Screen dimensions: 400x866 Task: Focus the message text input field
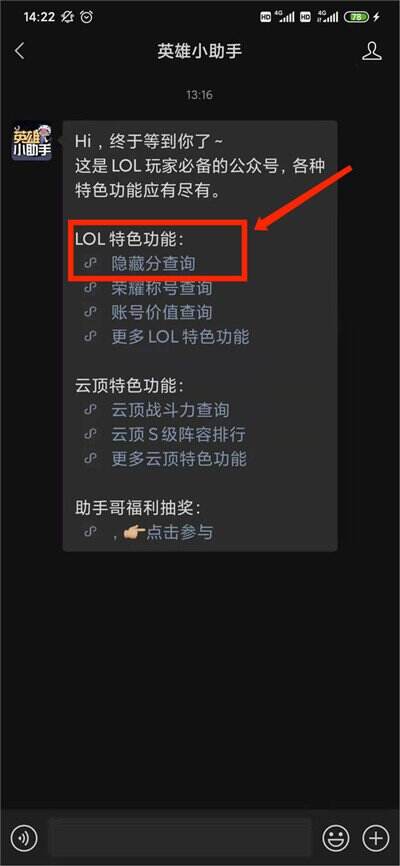(x=180, y=838)
